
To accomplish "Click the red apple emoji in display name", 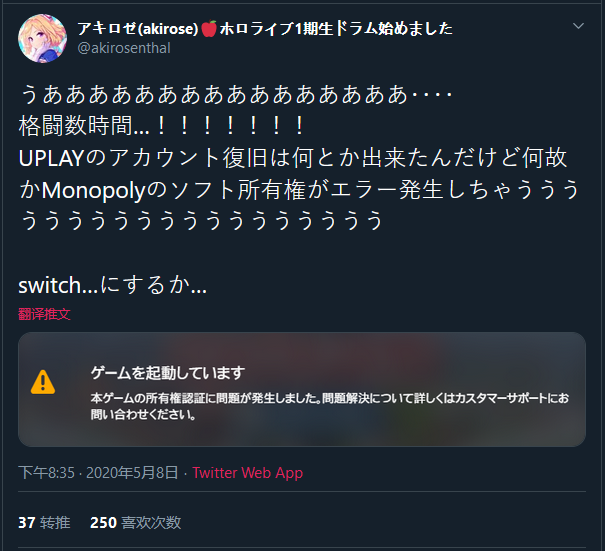I will [x=209, y=29].
